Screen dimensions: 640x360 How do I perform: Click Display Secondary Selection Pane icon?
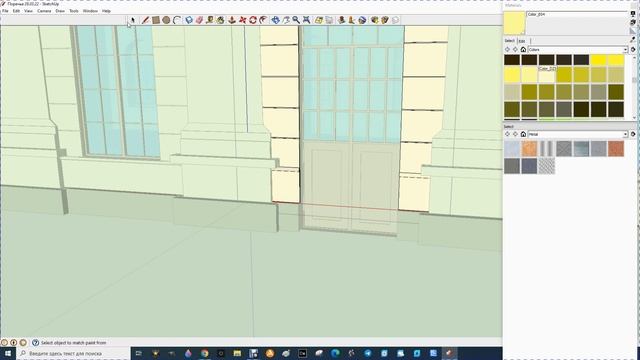point(633,14)
